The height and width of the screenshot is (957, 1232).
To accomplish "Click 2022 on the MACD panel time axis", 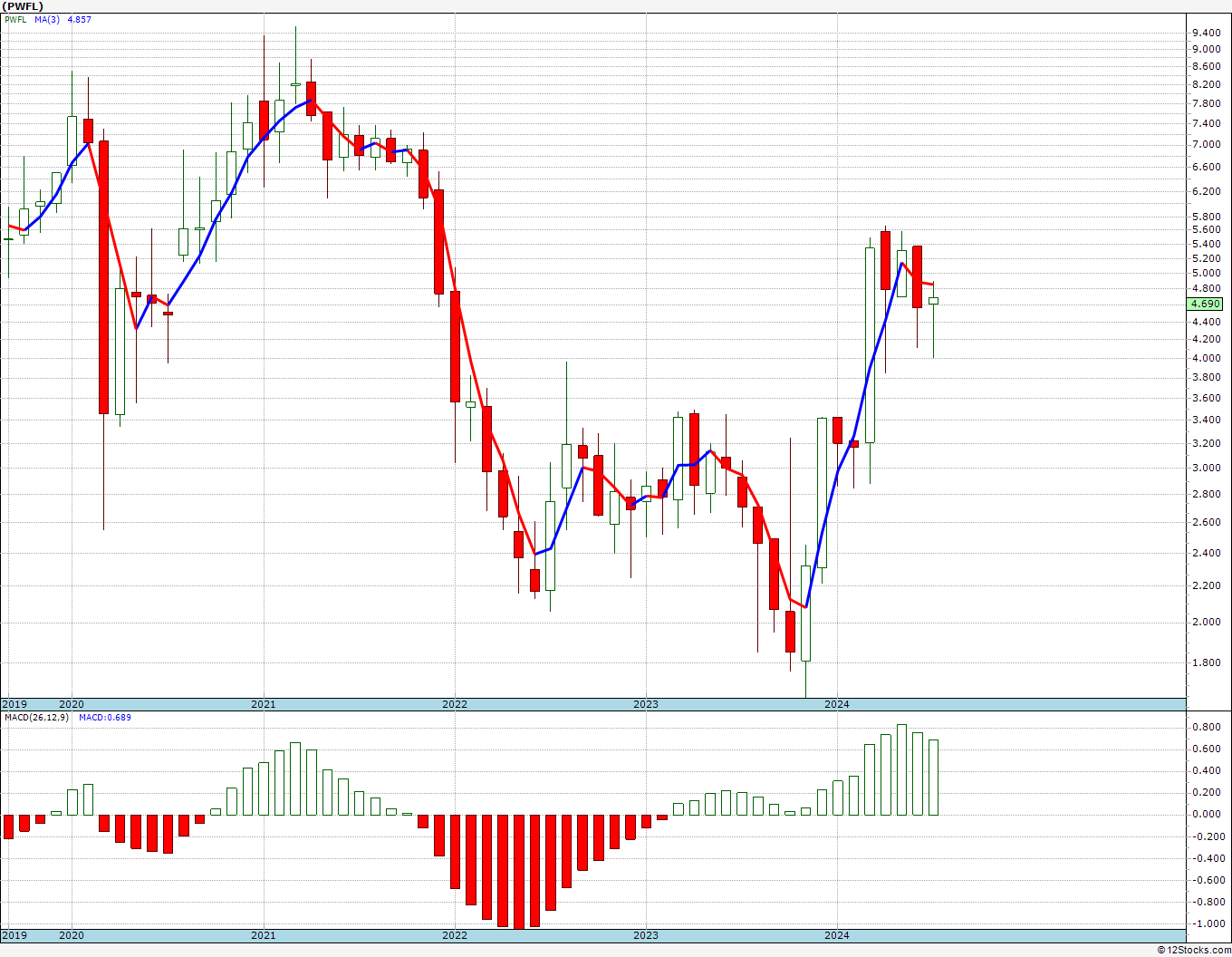I will 455,935.
